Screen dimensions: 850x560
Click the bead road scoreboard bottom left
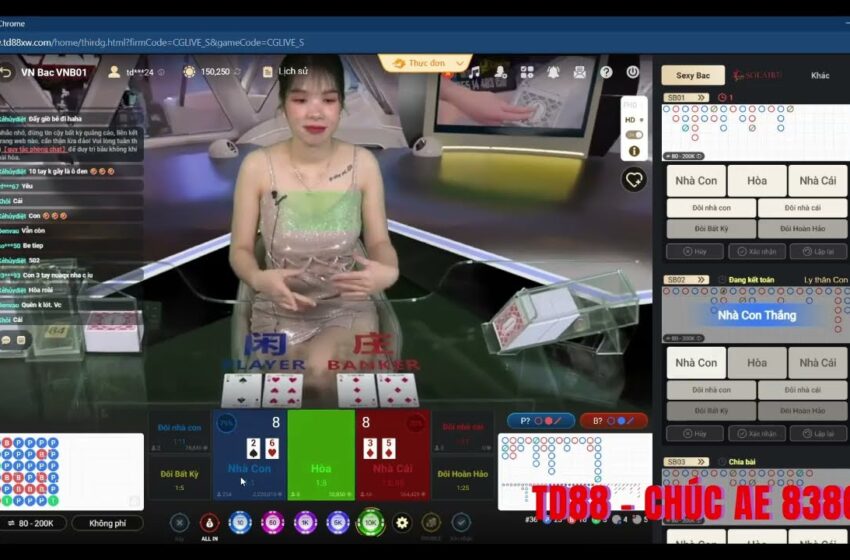(72, 472)
